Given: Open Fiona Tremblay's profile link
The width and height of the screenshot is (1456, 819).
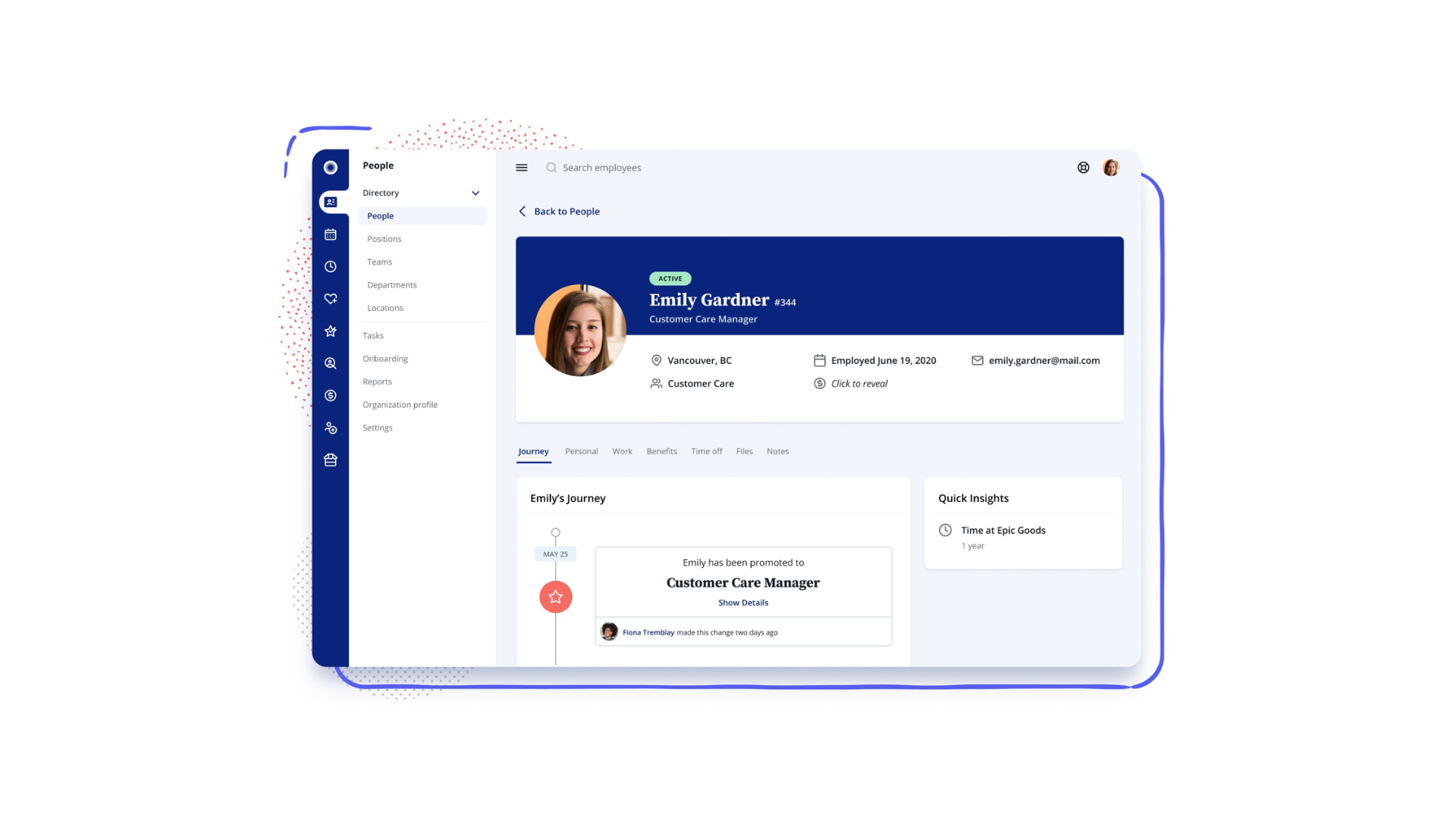Looking at the screenshot, I should [648, 632].
